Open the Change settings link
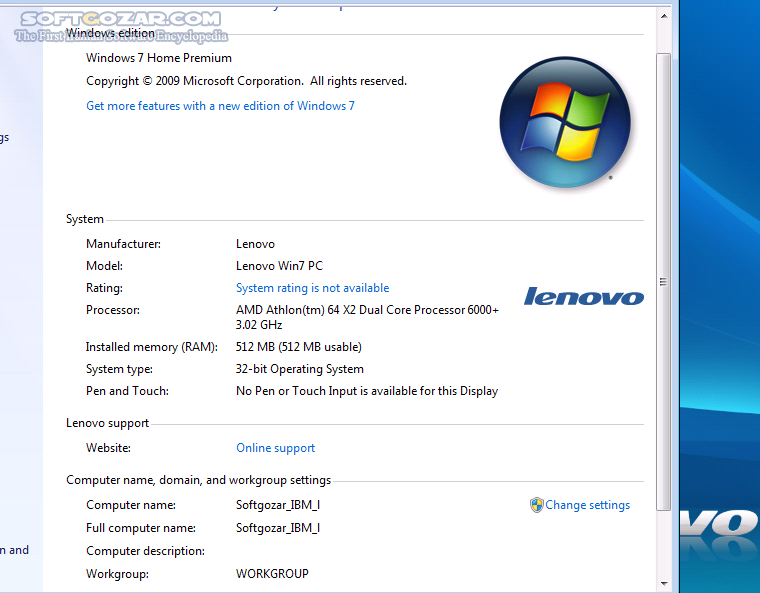The height and width of the screenshot is (593, 760). (x=587, y=505)
